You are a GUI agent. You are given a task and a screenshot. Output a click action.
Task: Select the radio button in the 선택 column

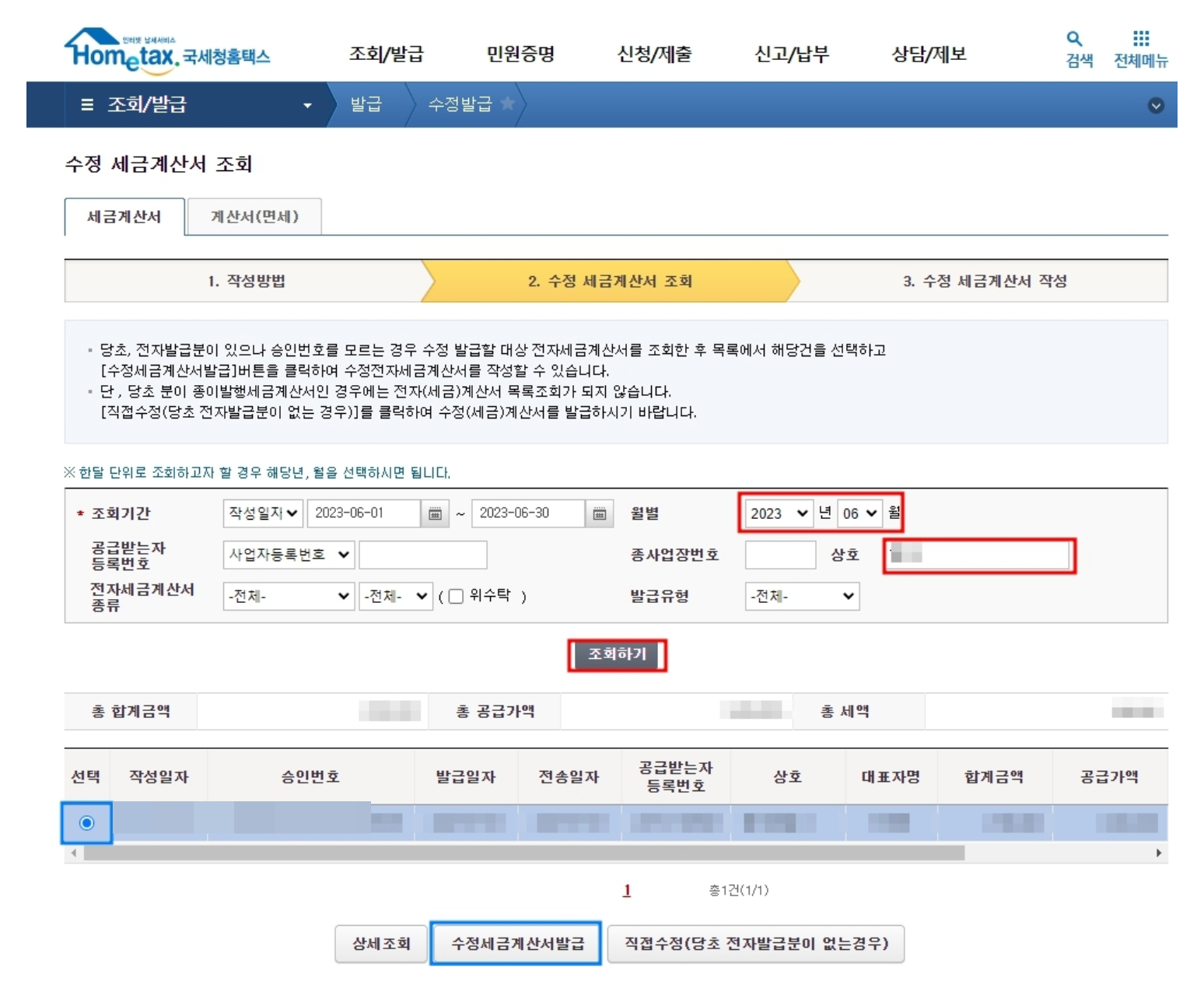tap(88, 822)
